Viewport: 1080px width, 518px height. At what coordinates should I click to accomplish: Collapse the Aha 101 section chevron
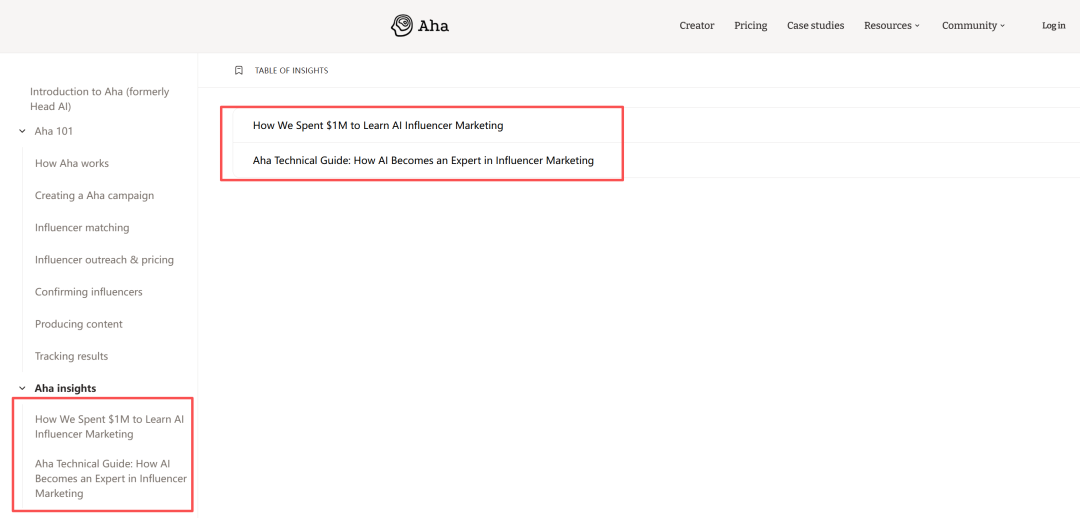point(22,131)
